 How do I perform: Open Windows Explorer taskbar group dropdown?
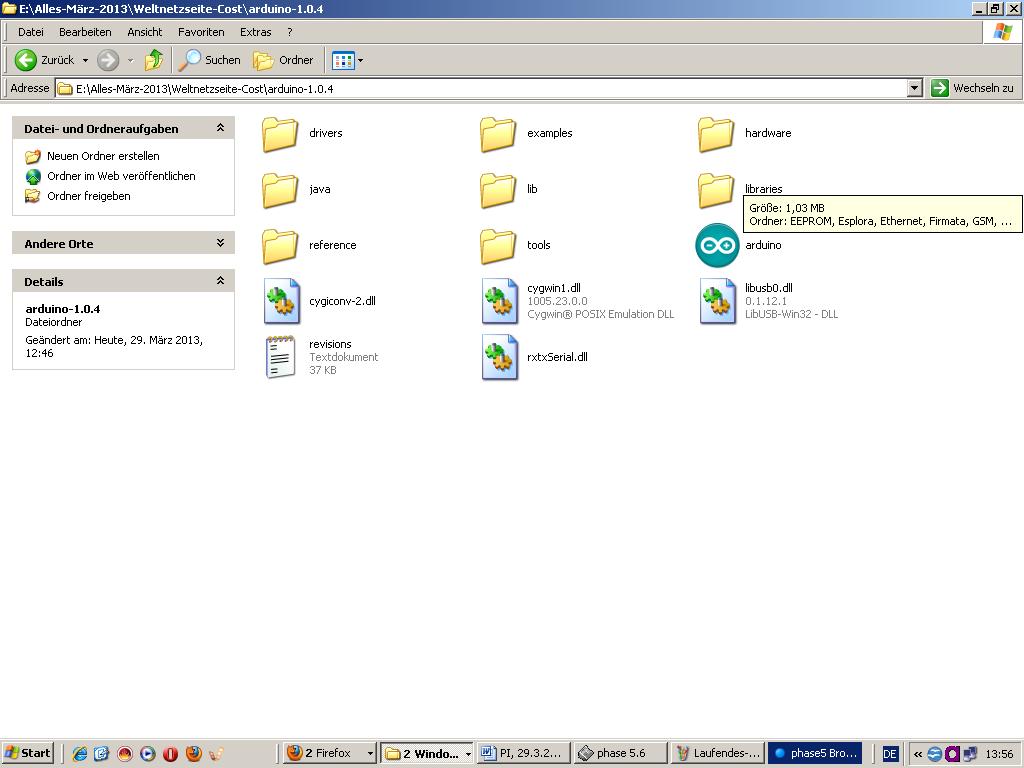point(468,753)
